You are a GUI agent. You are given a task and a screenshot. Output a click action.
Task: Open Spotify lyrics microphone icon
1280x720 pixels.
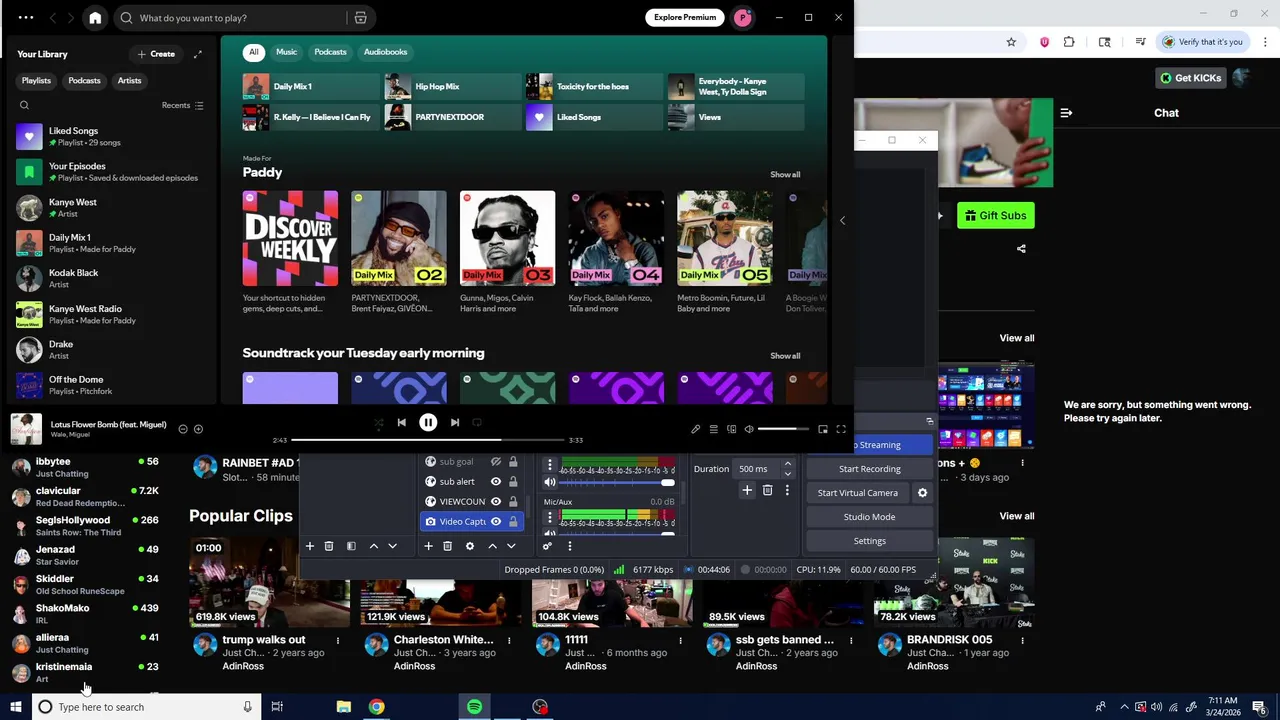click(695, 429)
